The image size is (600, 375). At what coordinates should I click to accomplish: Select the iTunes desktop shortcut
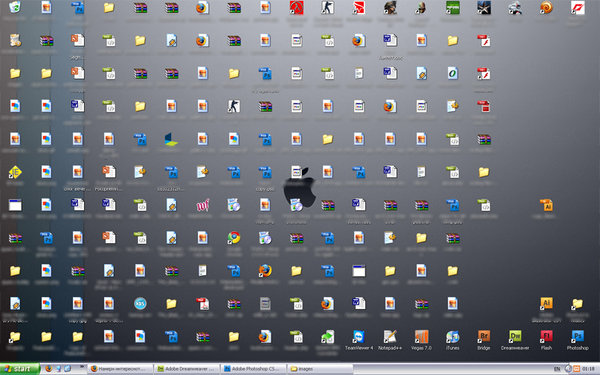coord(452,340)
